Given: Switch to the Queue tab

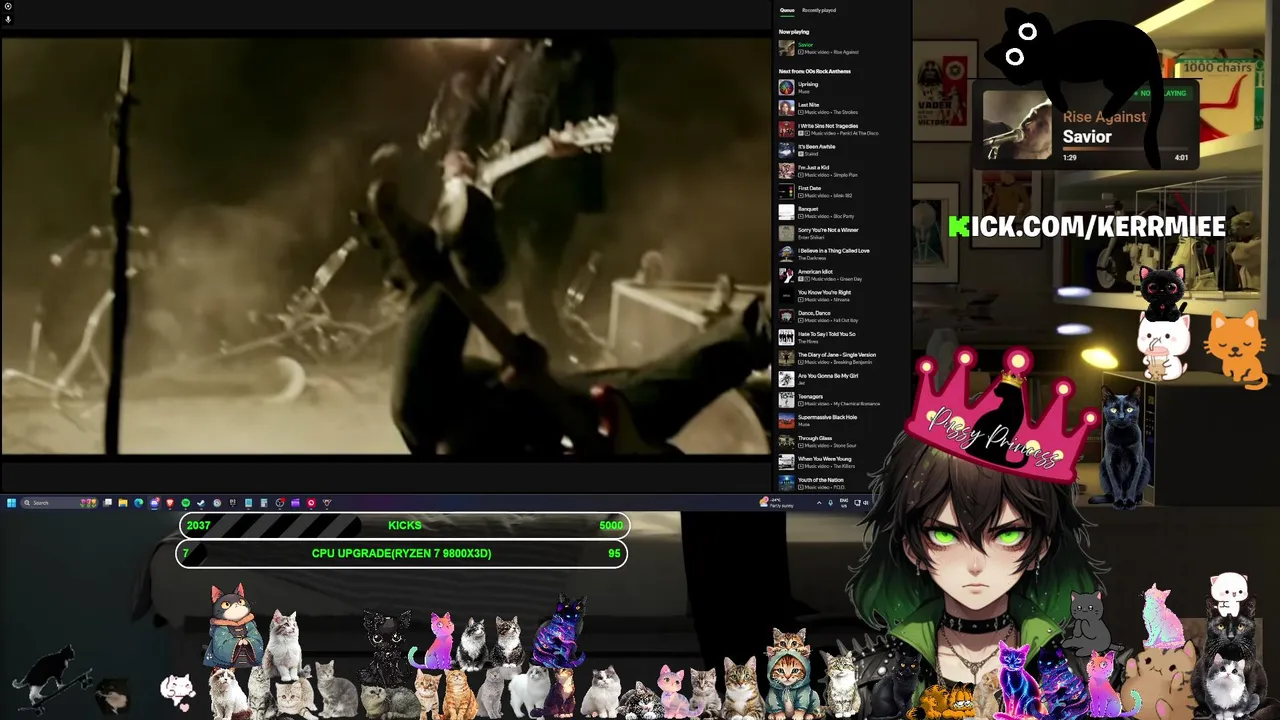Looking at the screenshot, I should tap(787, 10).
